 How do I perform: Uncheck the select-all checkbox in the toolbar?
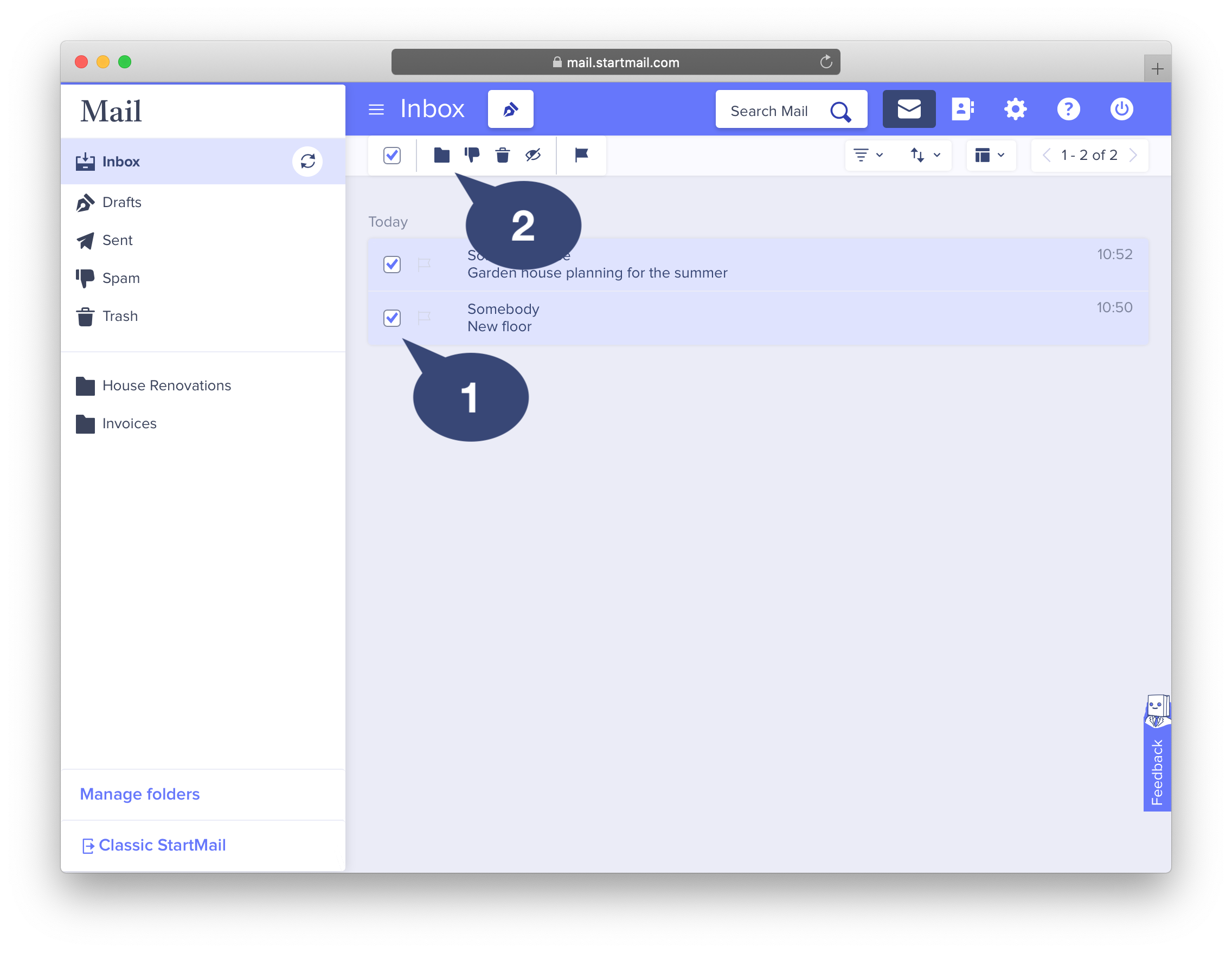(x=392, y=155)
